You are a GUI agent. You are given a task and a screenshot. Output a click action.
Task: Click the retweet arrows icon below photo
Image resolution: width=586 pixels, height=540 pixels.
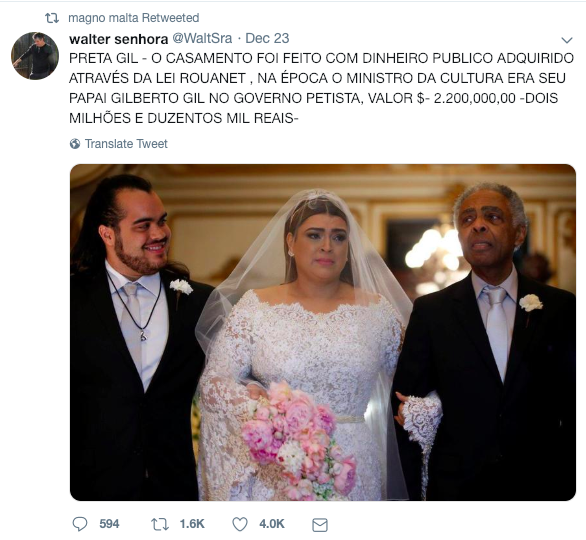160,524
